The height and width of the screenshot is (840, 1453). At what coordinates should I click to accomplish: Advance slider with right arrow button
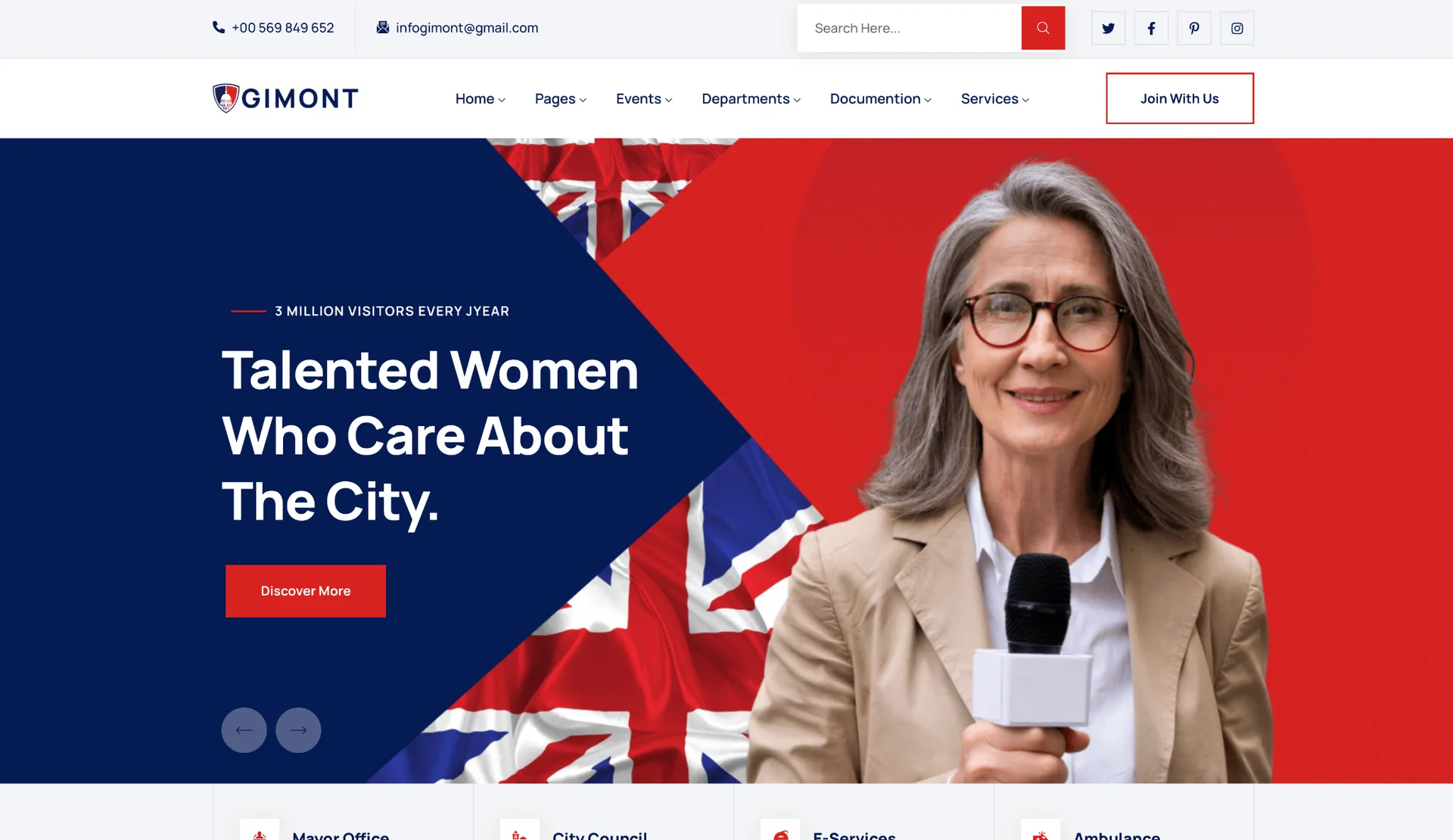point(298,730)
